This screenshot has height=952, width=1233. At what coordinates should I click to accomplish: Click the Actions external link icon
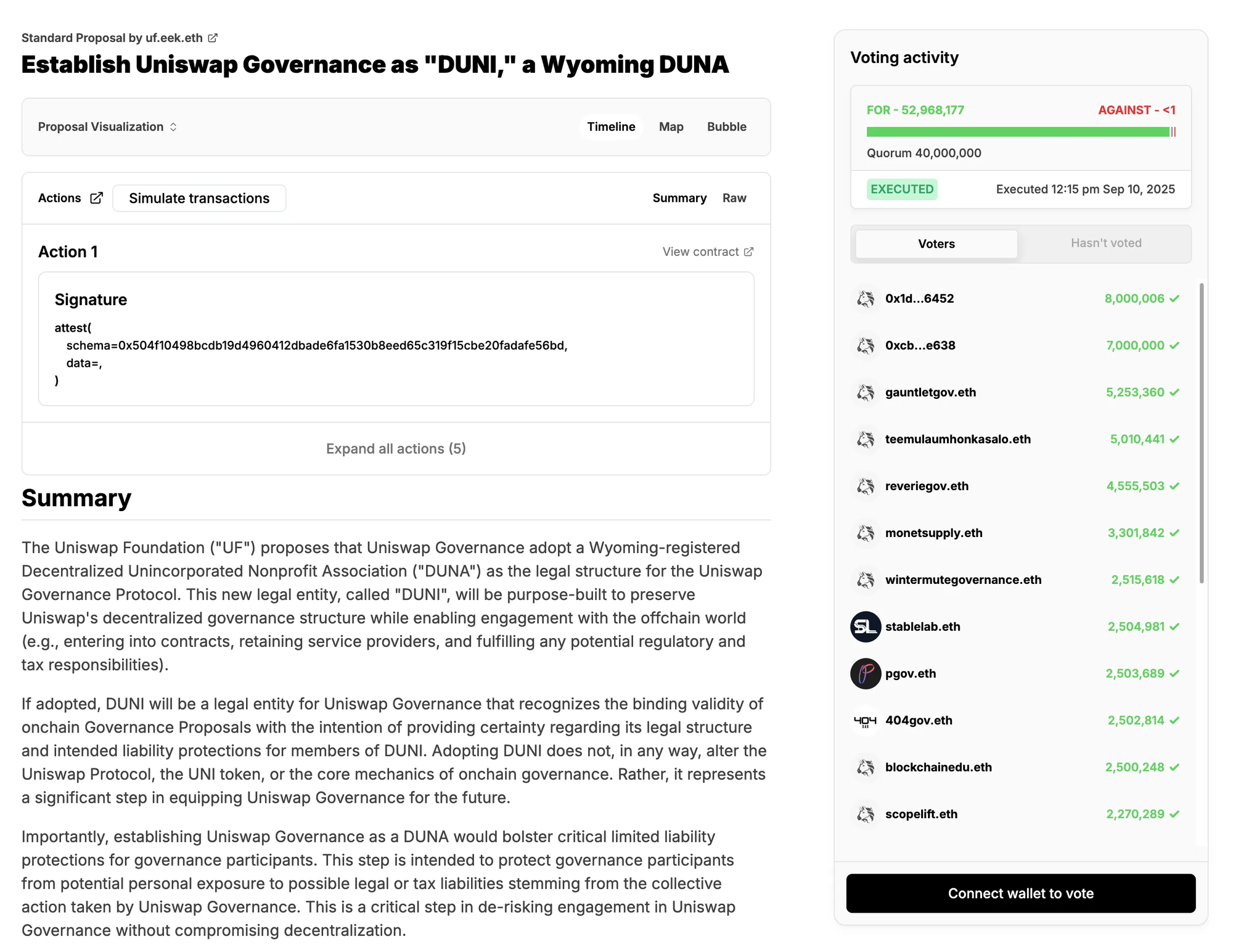97,198
